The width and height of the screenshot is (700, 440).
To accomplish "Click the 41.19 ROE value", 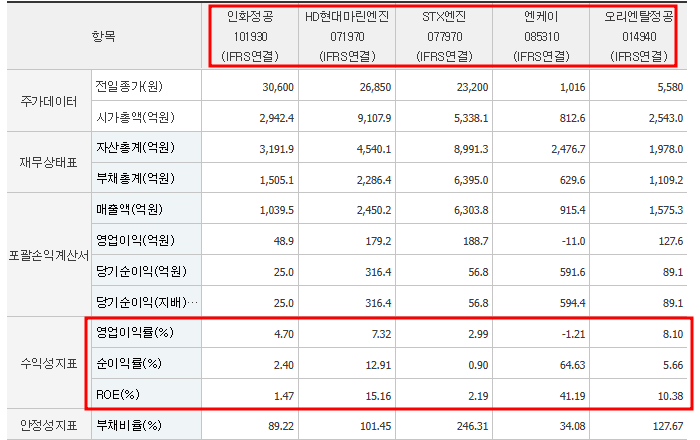I will coord(572,396).
